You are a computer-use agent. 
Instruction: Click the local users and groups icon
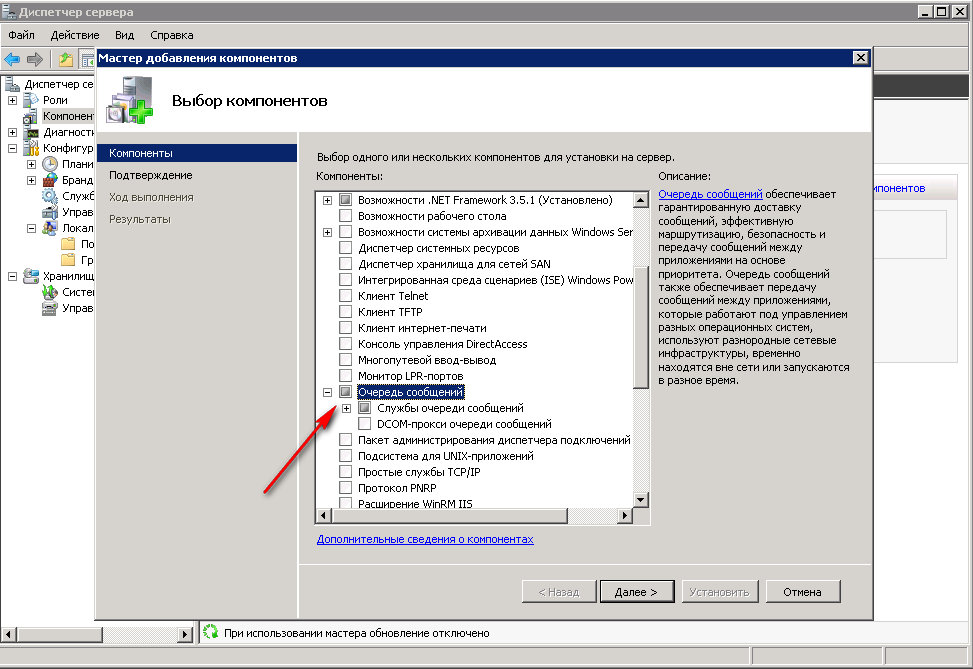click(50, 228)
